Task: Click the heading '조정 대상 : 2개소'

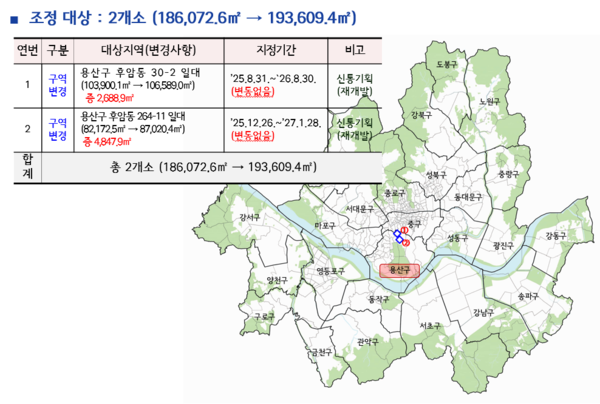Action: point(87,18)
